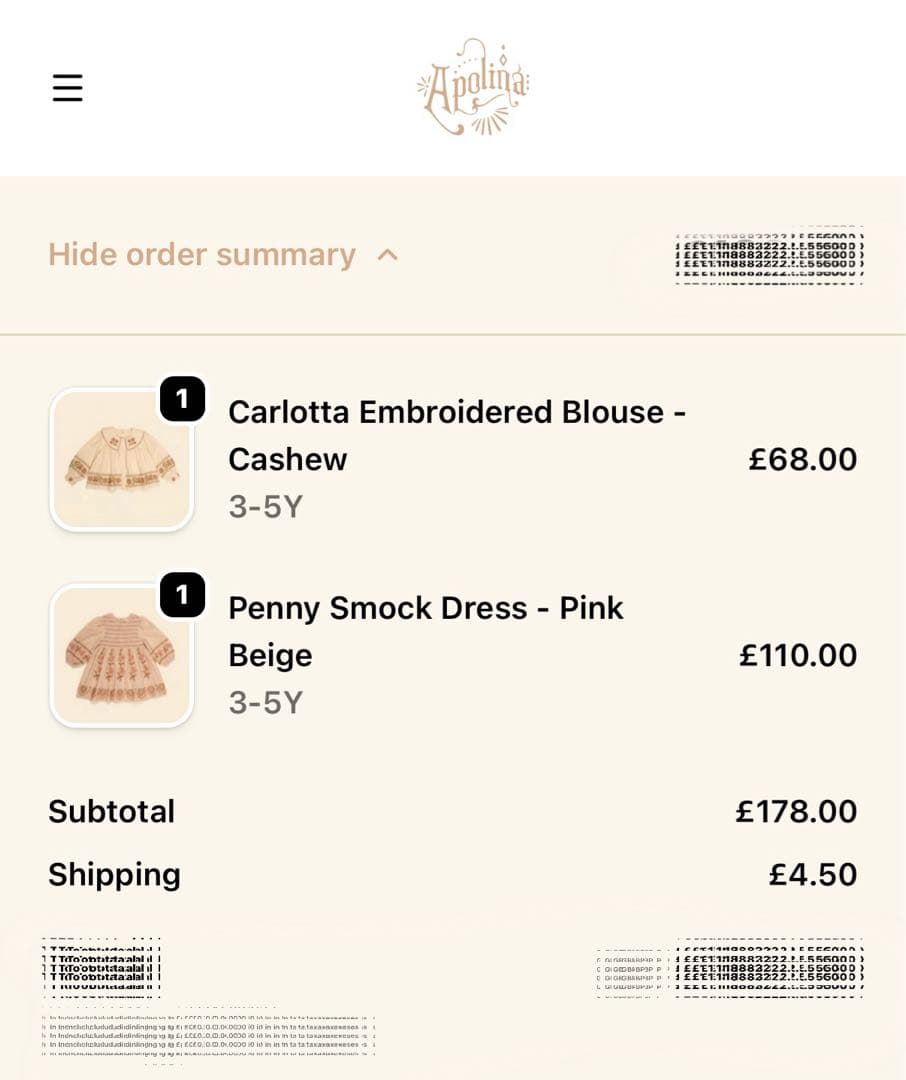This screenshot has height=1080, width=906.
Task: Click the £68.00 blouse price
Action: click(802, 459)
